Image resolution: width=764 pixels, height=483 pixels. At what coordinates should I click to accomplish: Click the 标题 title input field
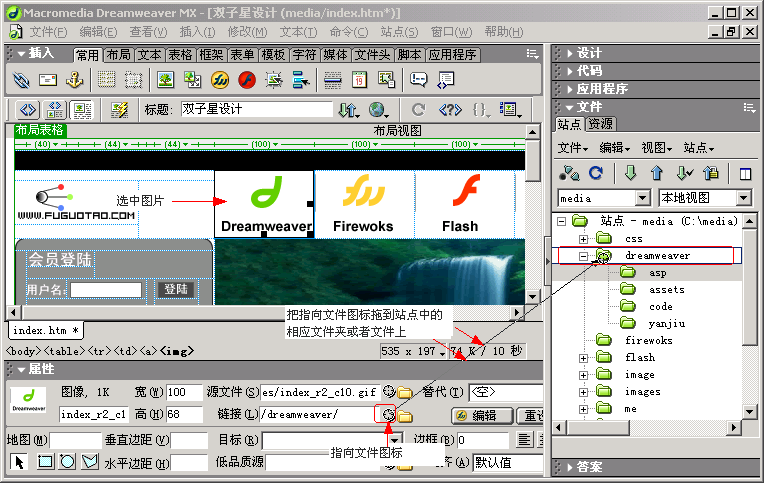click(256, 109)
